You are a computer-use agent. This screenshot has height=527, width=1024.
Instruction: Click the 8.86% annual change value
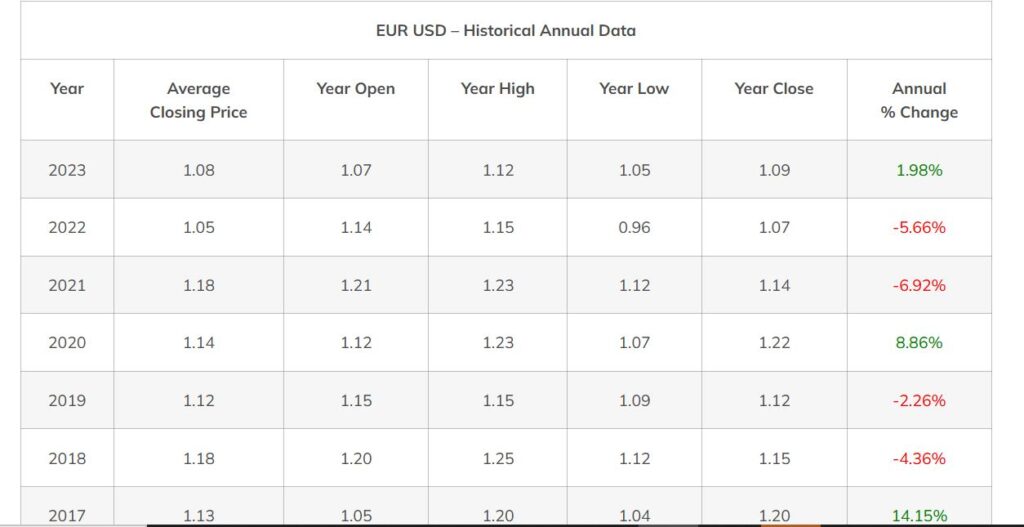pos(919,342)
